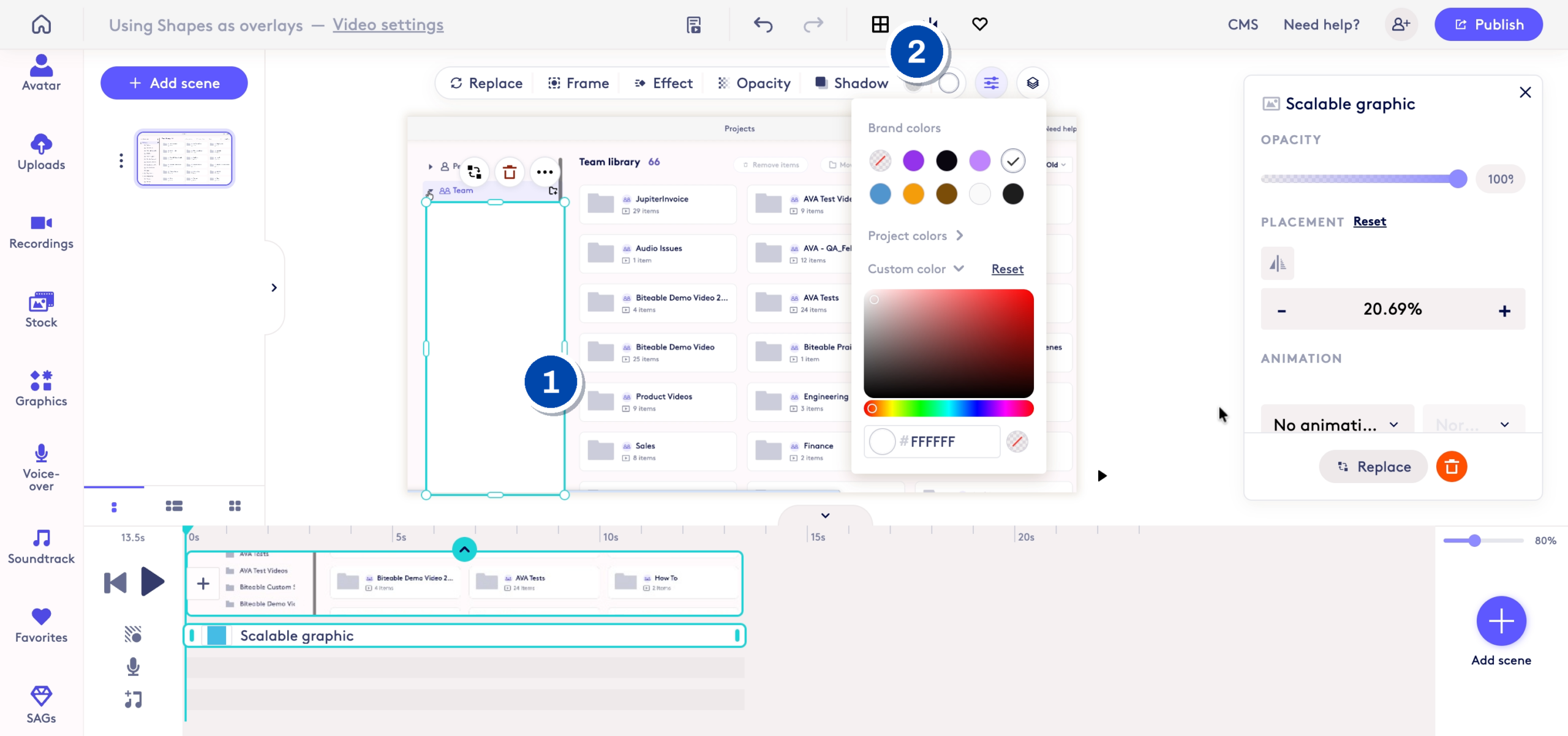Open the Stock media panel
This screenshot has height=736, width=1568.
tap(41, 310)
